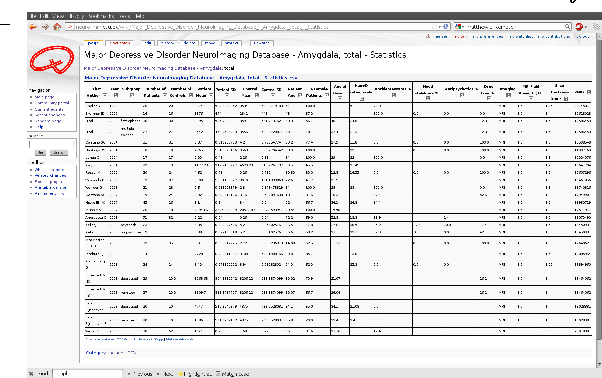Click the user icon next to the username link
The width and height of the screenshot is (602, 378).
pos(428,36)
